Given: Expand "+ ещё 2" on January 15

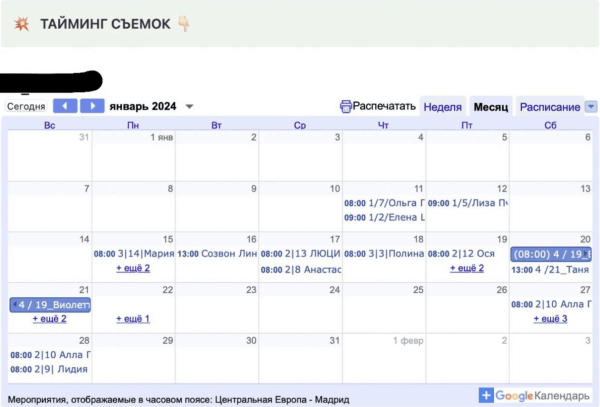Looking at the screenshot, I should [x=133, y=268].
